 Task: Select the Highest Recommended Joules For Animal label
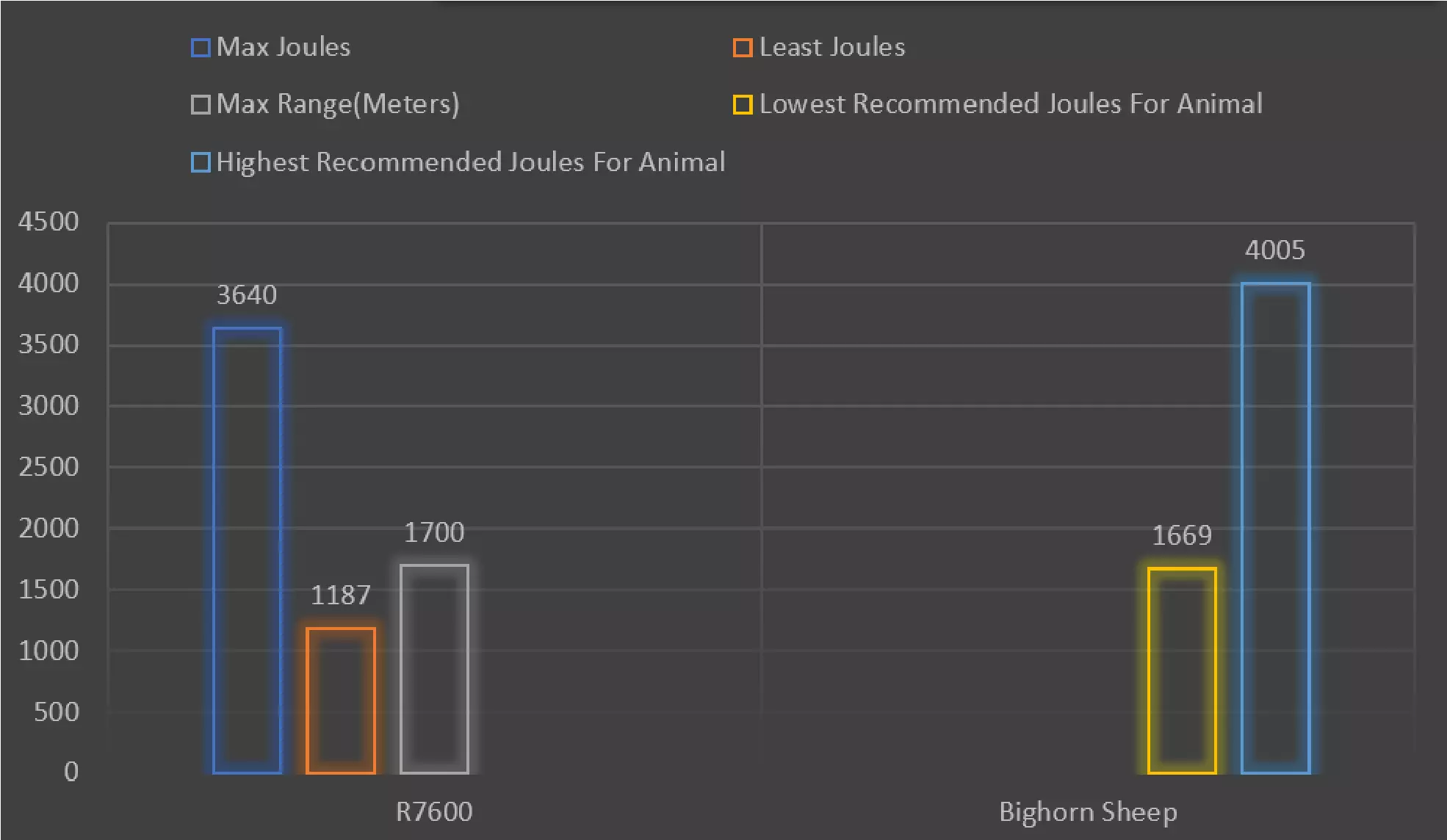(x=471, y=162)
